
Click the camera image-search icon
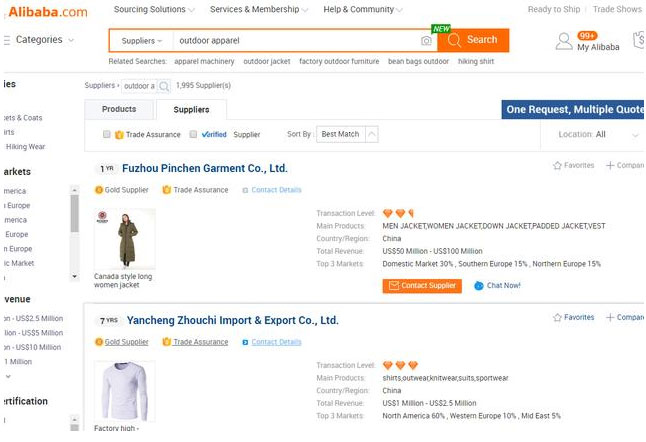[x=426, y=40]
